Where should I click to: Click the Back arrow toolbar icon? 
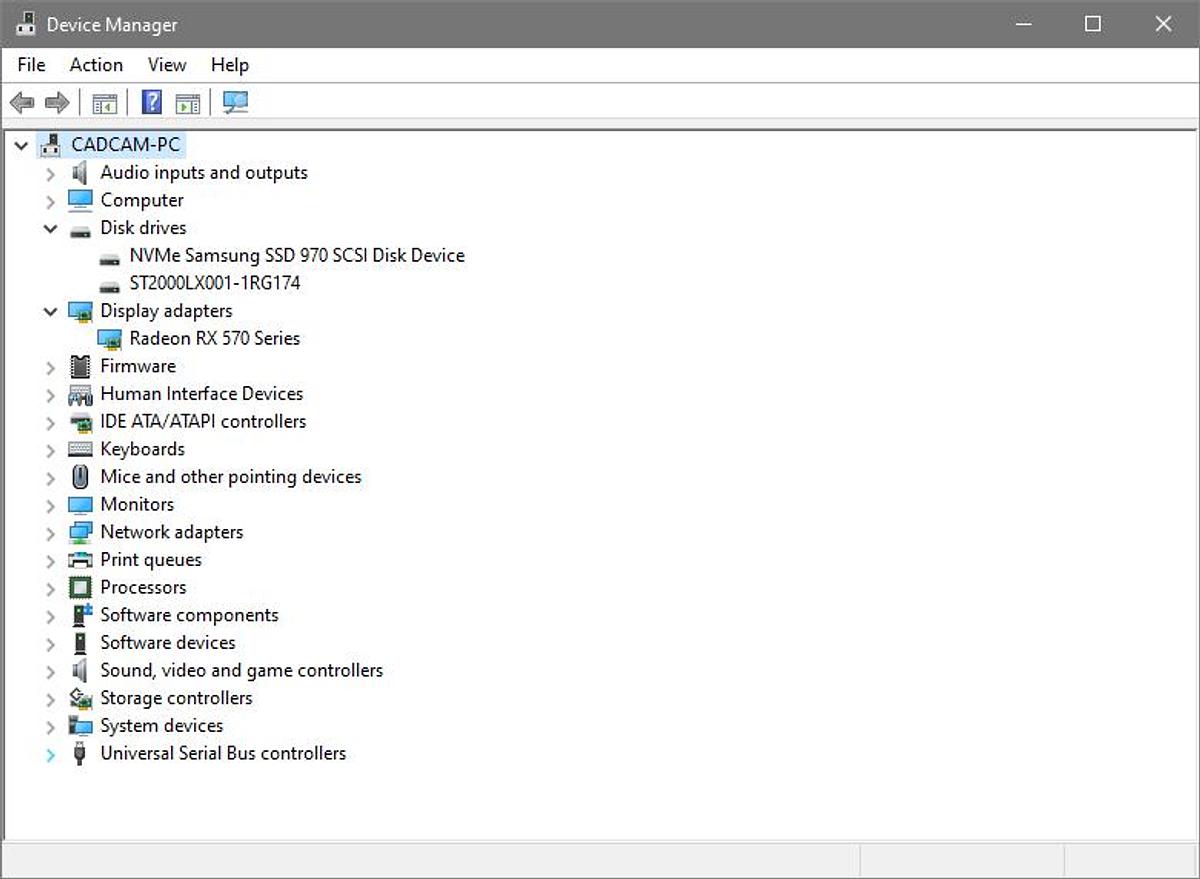click(22, 102)
